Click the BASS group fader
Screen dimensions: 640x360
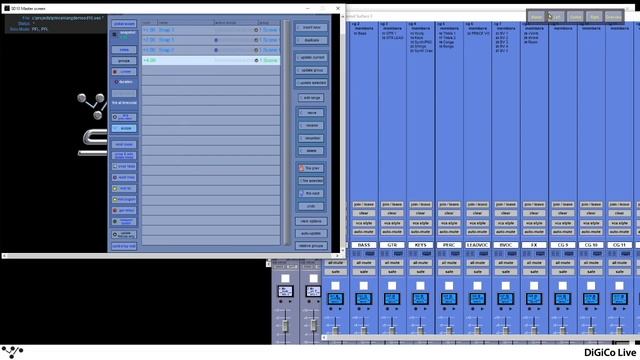pos(364,330)
